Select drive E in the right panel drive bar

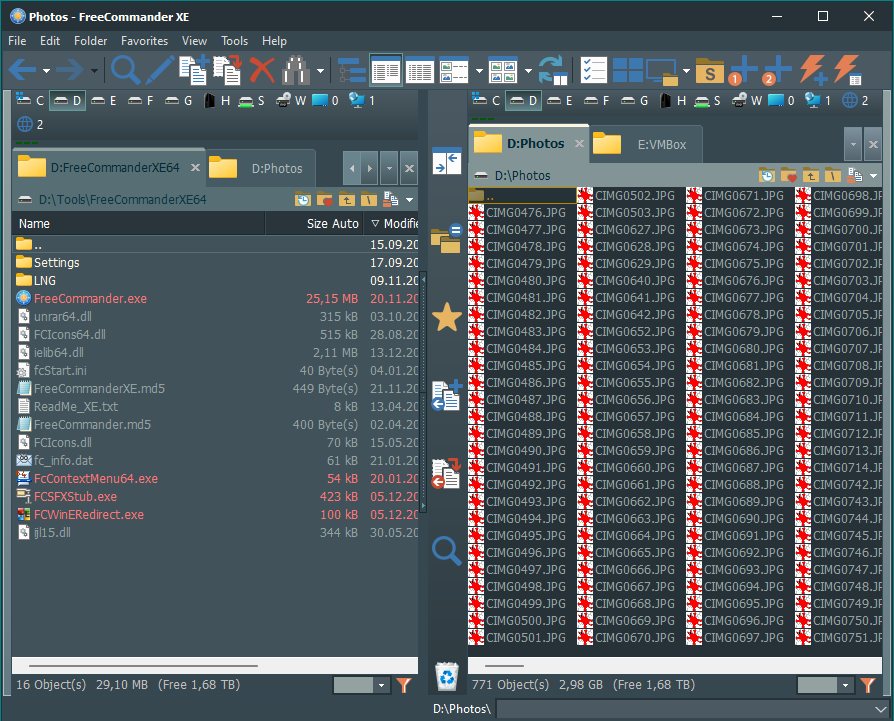point(560,101)
